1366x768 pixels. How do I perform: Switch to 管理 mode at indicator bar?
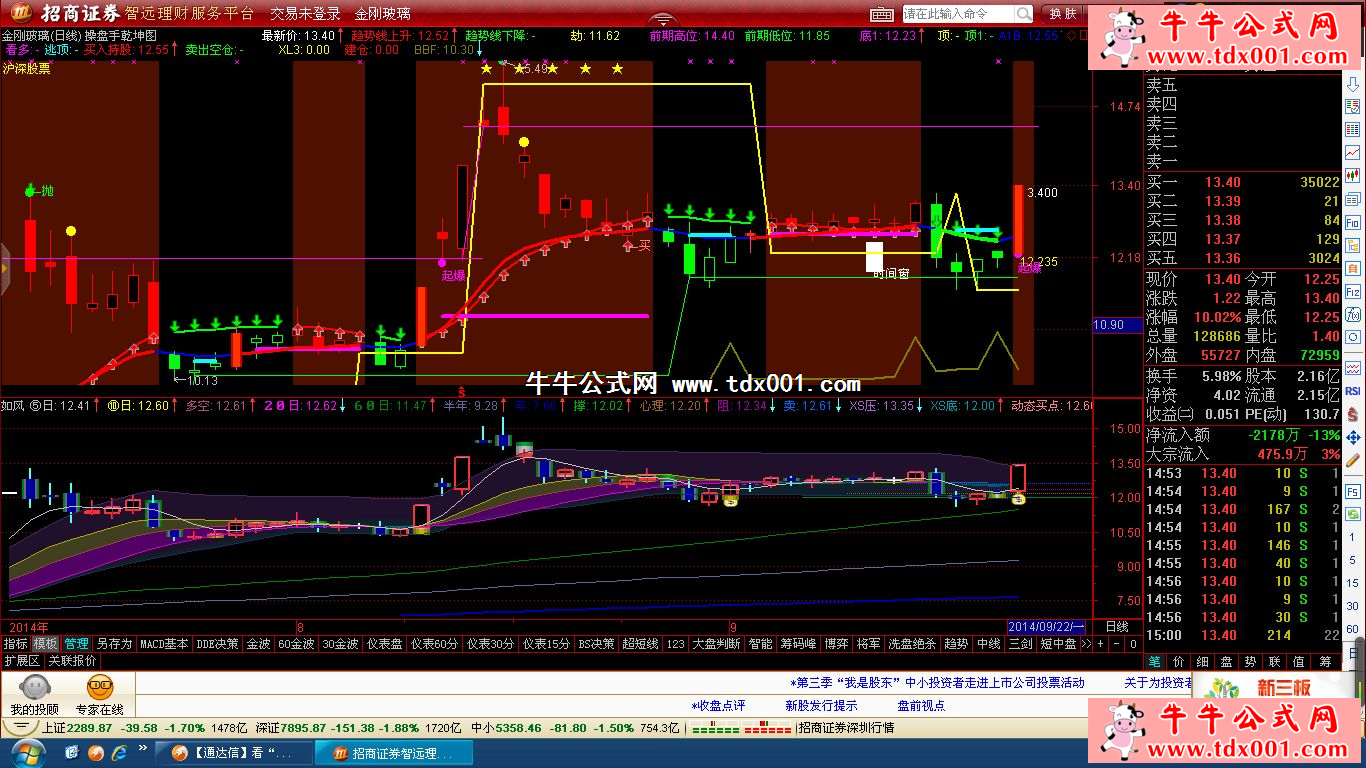pyautogui.click(x=76, y=644)
